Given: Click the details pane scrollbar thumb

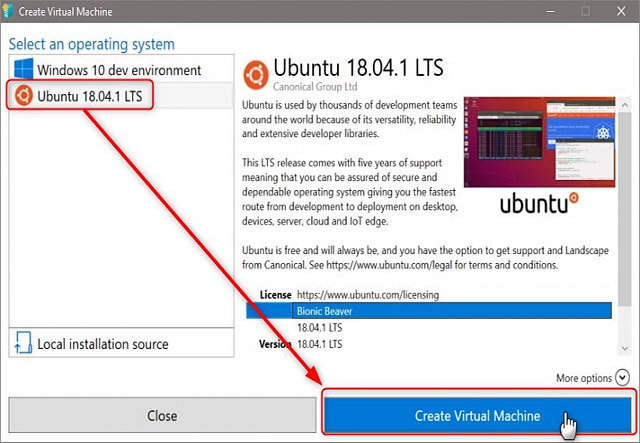Looking at the screenshot, I should click(x=624, y=209).
